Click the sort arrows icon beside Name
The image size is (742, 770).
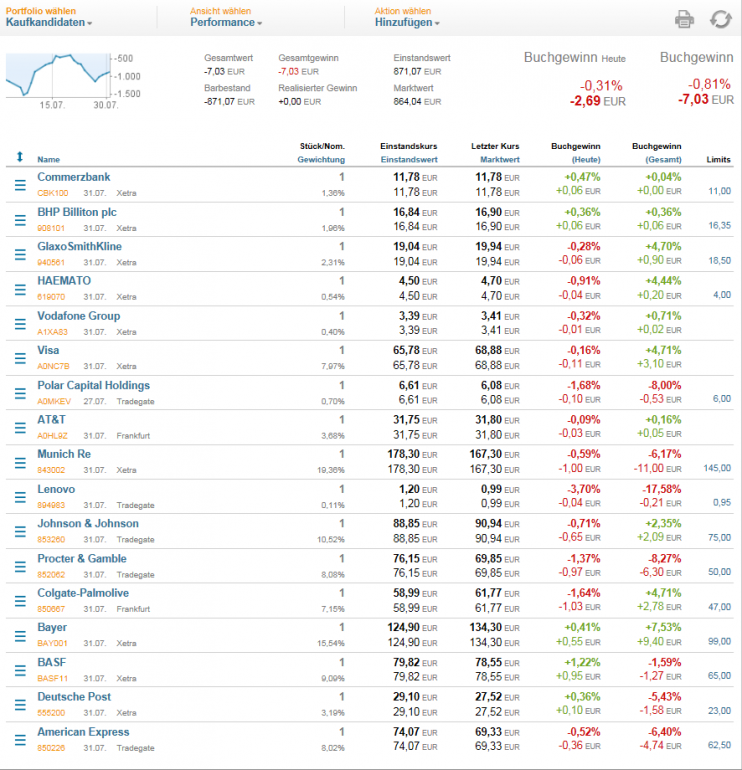pos(20,157)
